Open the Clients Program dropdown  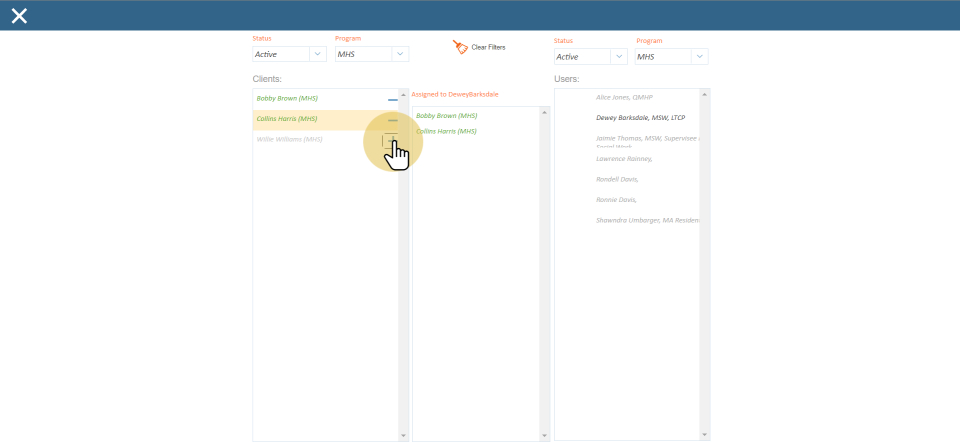[x=372, y=54]
